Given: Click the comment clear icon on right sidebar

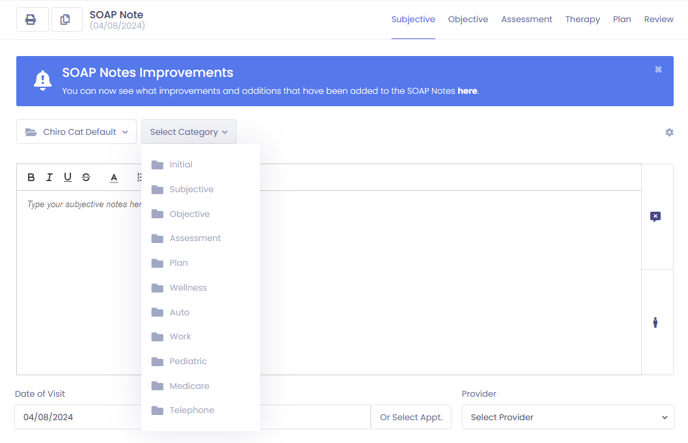Looking at the screenshot, I should click(655, 216).
